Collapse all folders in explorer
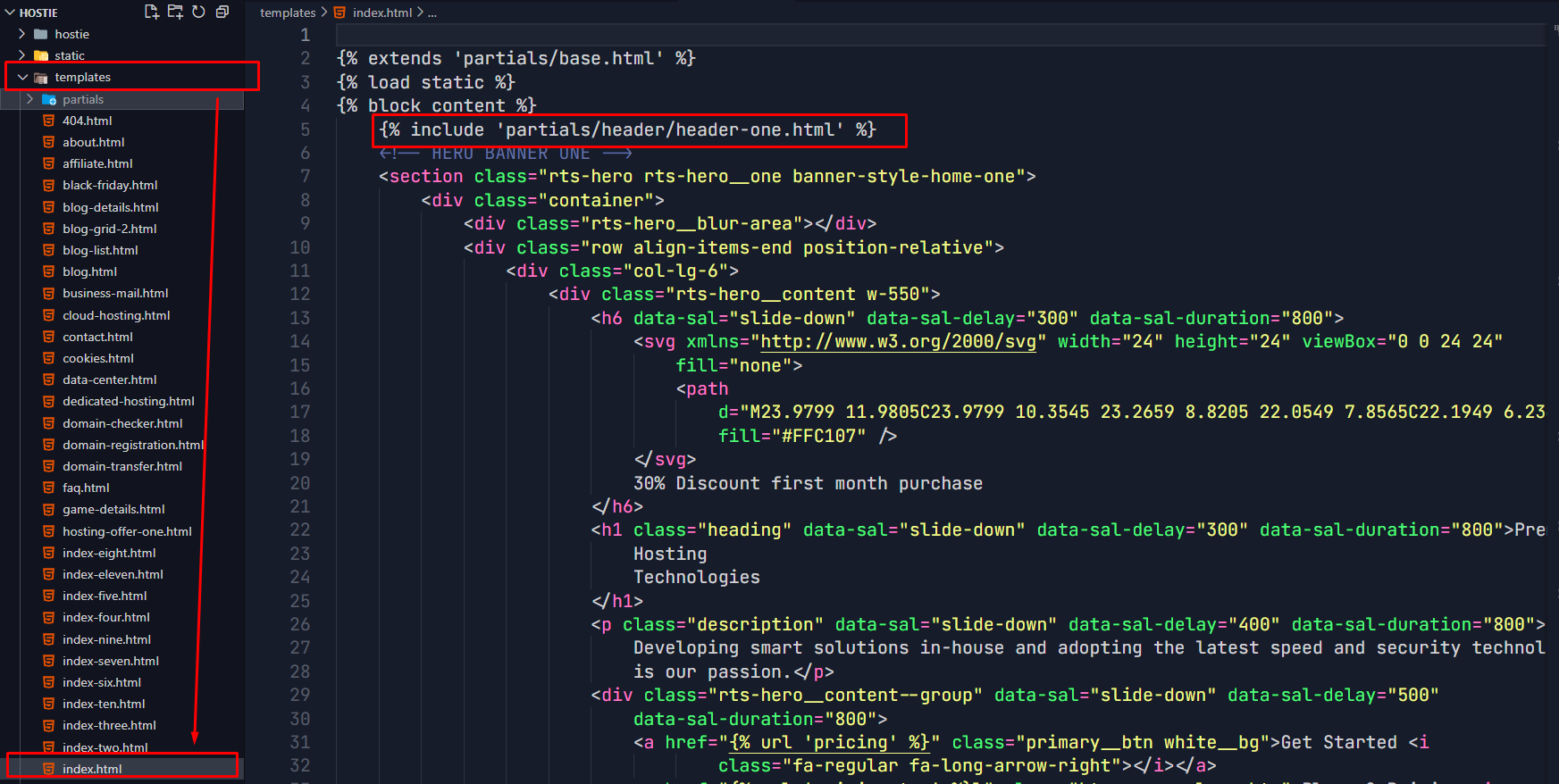 [222, 12]
